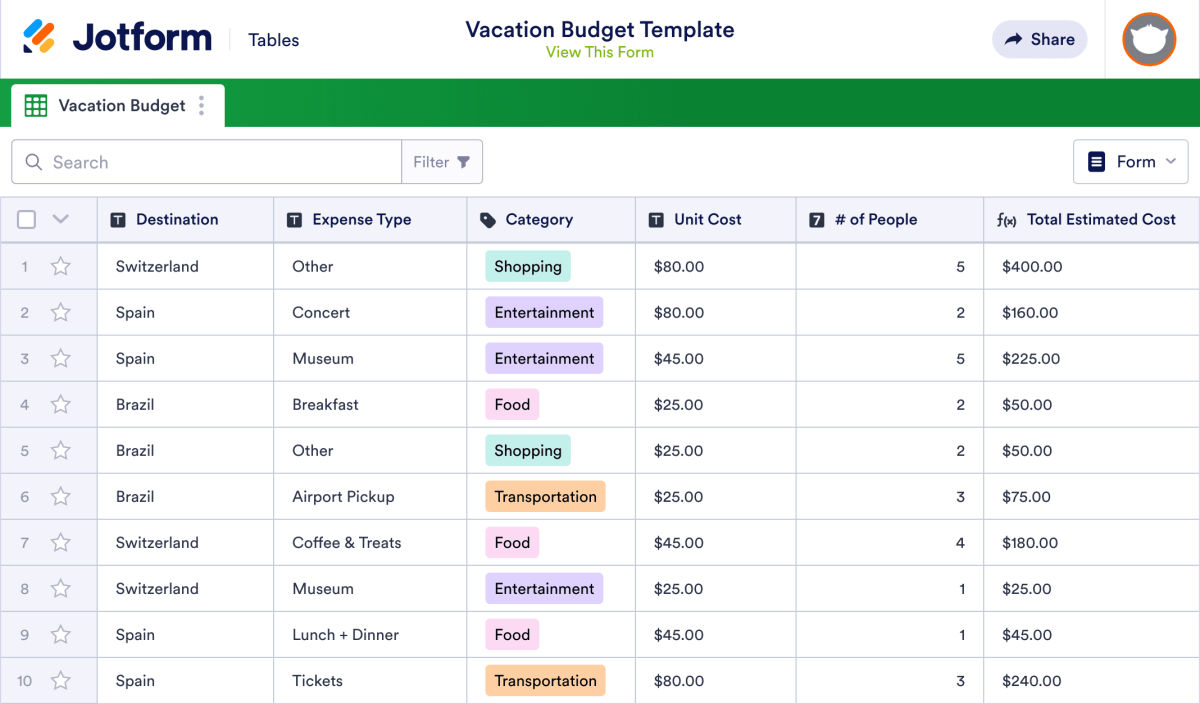The image size is (1200, 704).
Task: Click the T icon in the Destination column header
Action: click(117, 219)
